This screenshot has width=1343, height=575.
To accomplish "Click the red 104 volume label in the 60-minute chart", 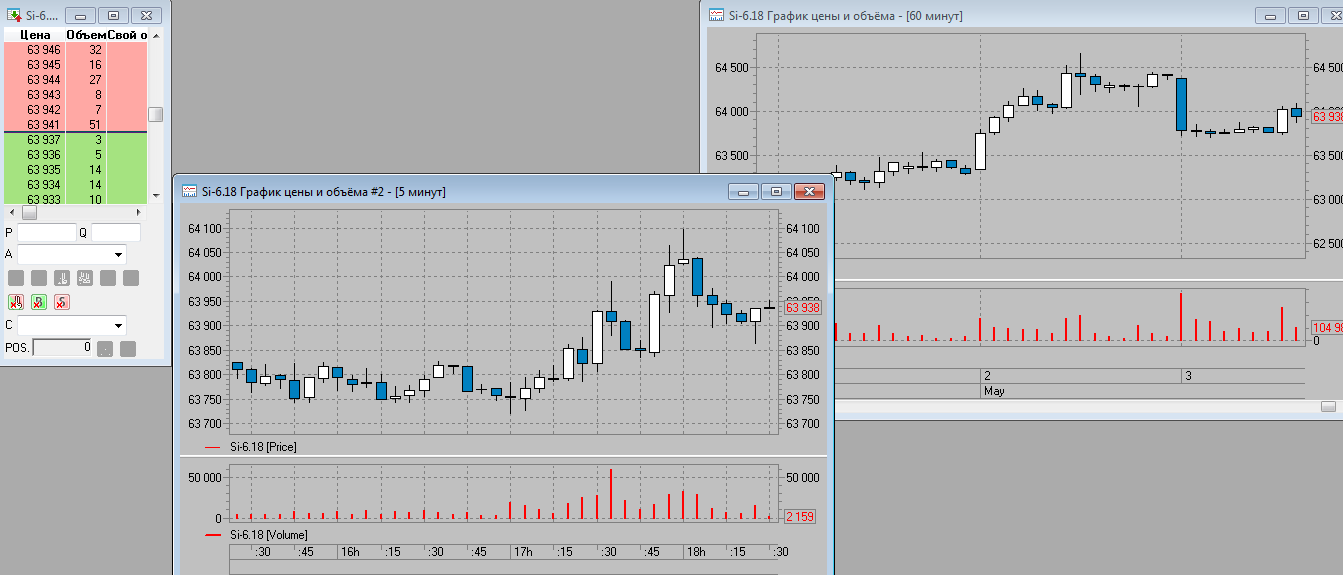I will pyautogui.click(x=1326, y=328).
